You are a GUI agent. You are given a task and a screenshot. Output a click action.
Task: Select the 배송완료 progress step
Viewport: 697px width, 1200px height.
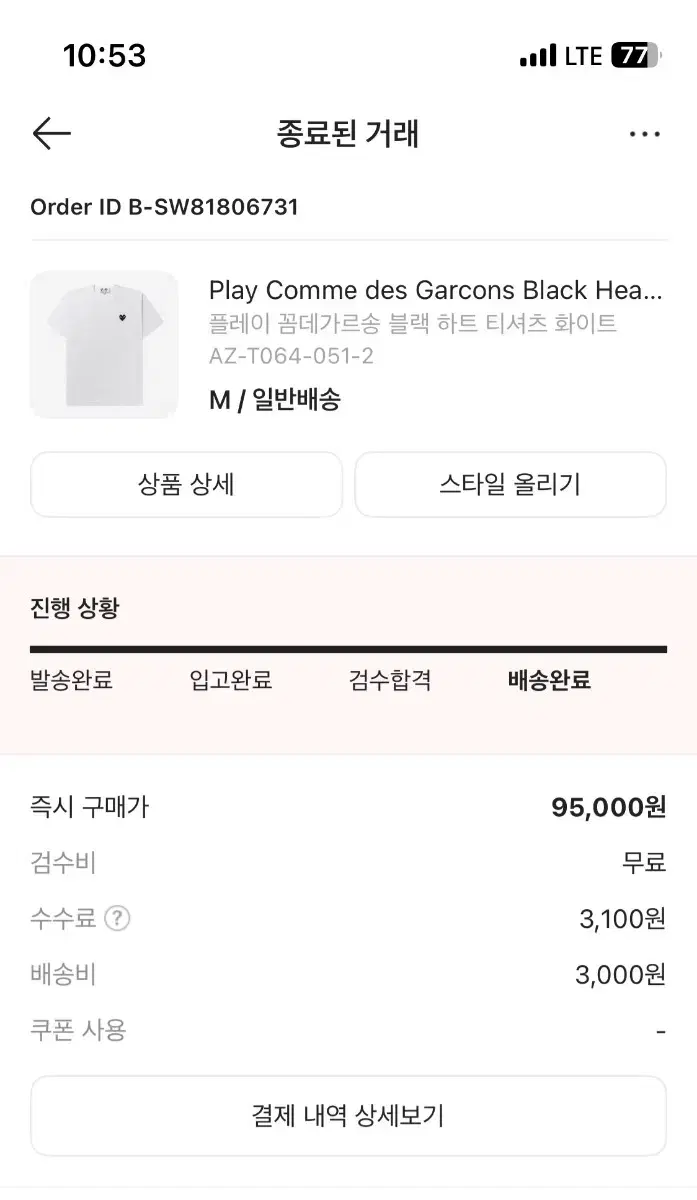pyautogui.click(x=546, y=680)
